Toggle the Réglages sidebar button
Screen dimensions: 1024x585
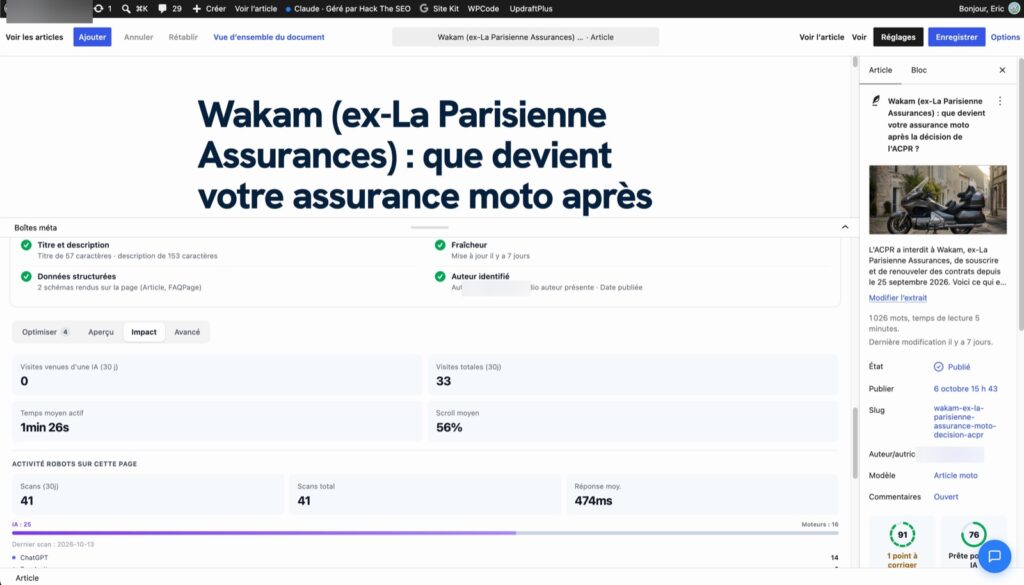[898, 37]
